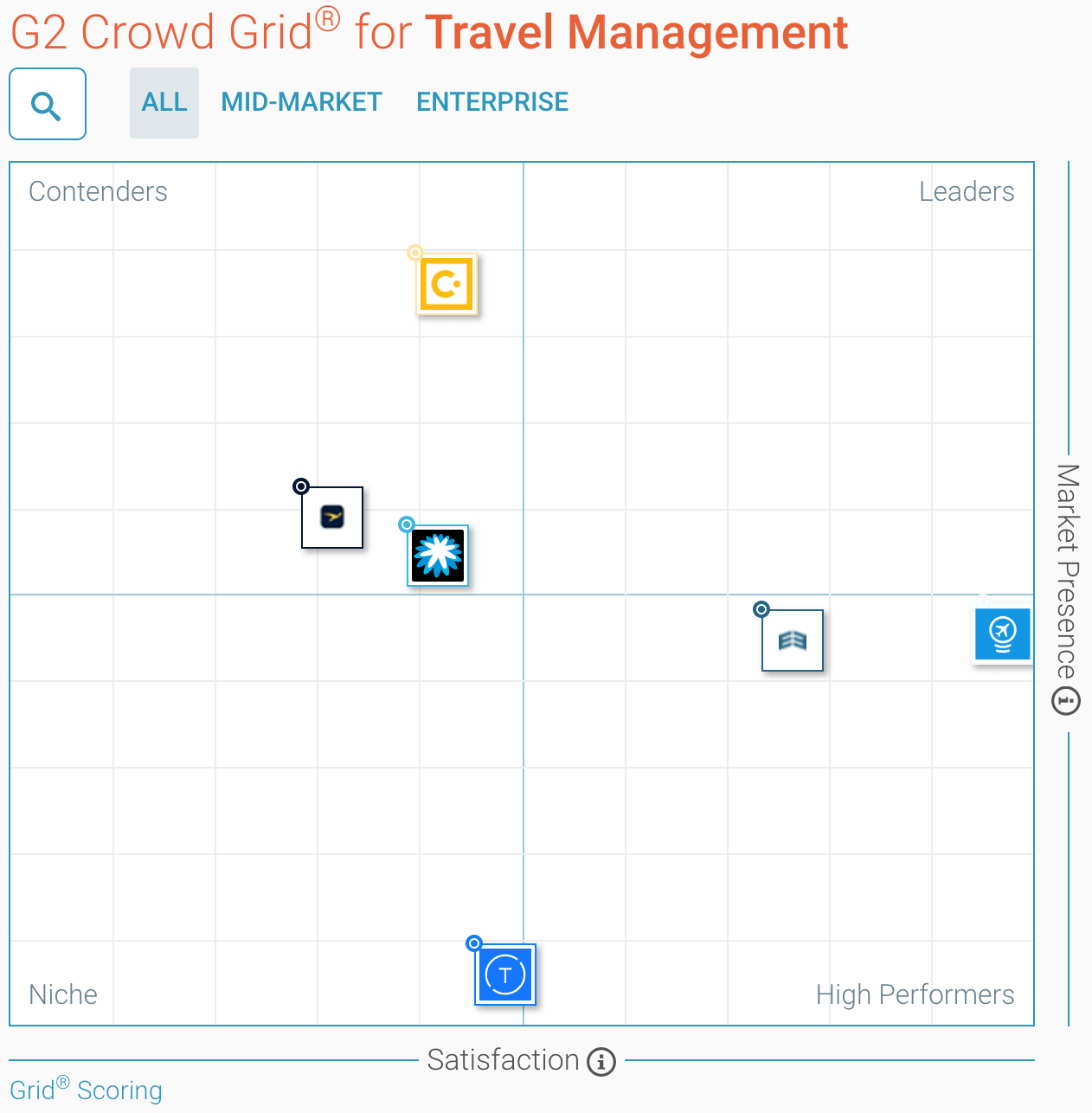1092x1113 pixels.
Task: Click the Market Presence axis label
Action: [1068, 571]
